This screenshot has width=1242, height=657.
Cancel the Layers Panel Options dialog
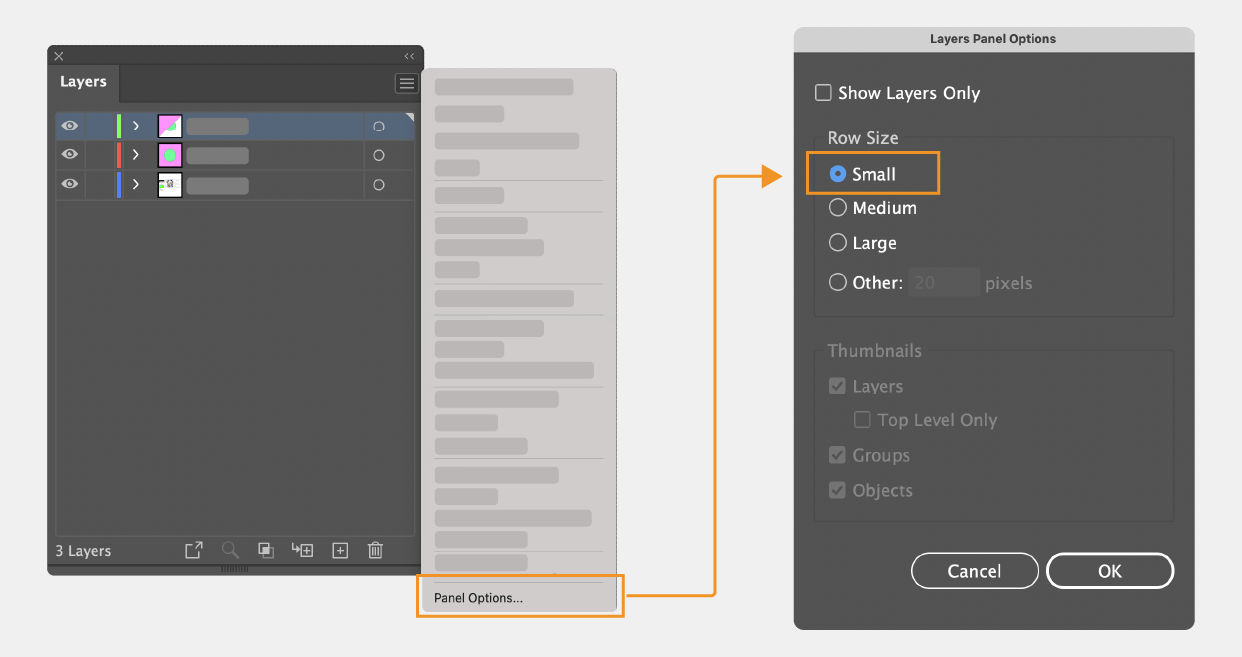click(x=974, y=570)
